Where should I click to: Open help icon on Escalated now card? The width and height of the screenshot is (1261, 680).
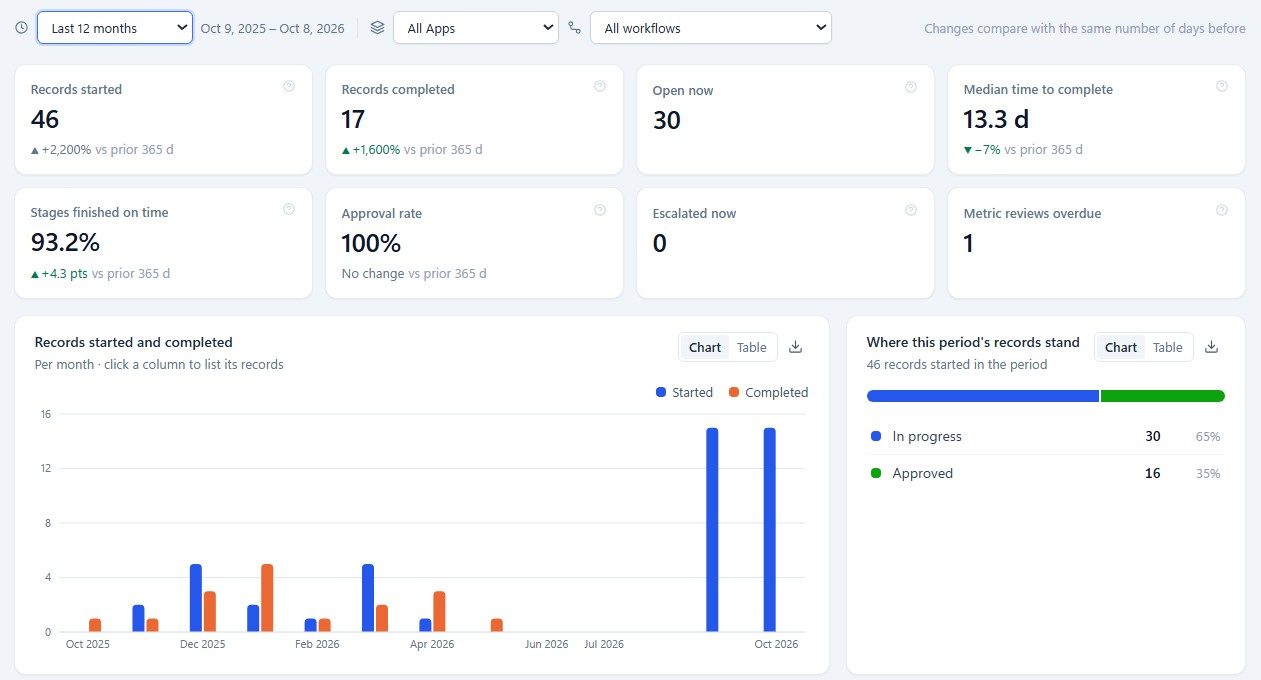[911, 210]
